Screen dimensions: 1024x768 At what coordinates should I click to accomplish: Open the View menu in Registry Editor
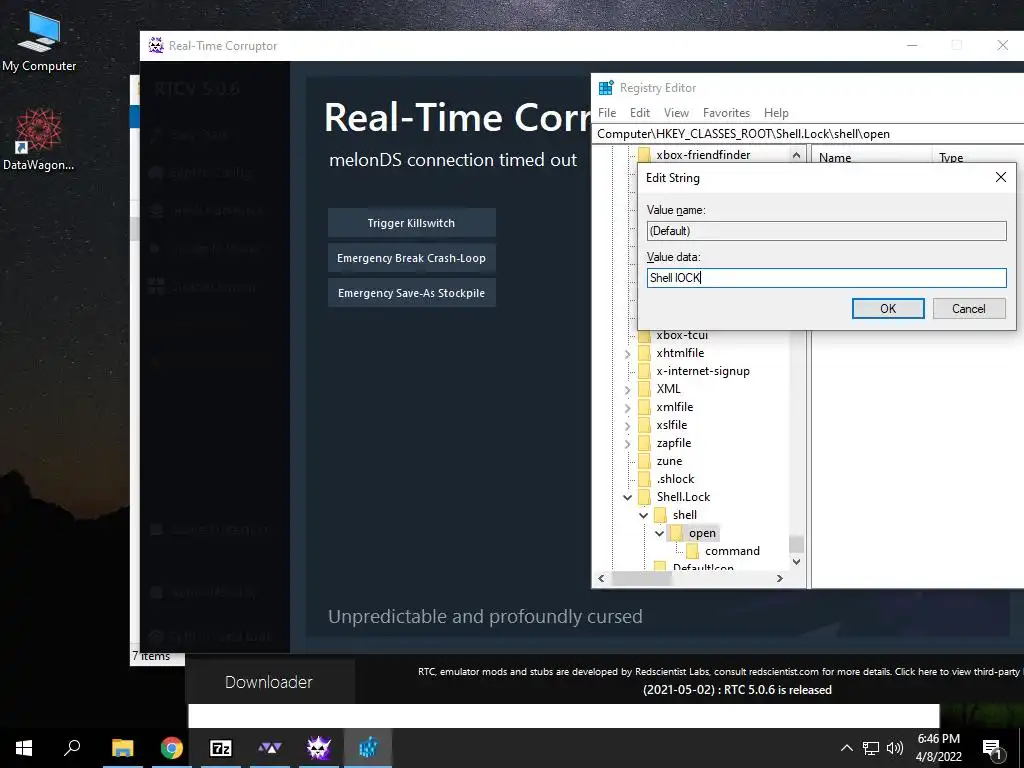pyautogui.click(x=676, y=112)
